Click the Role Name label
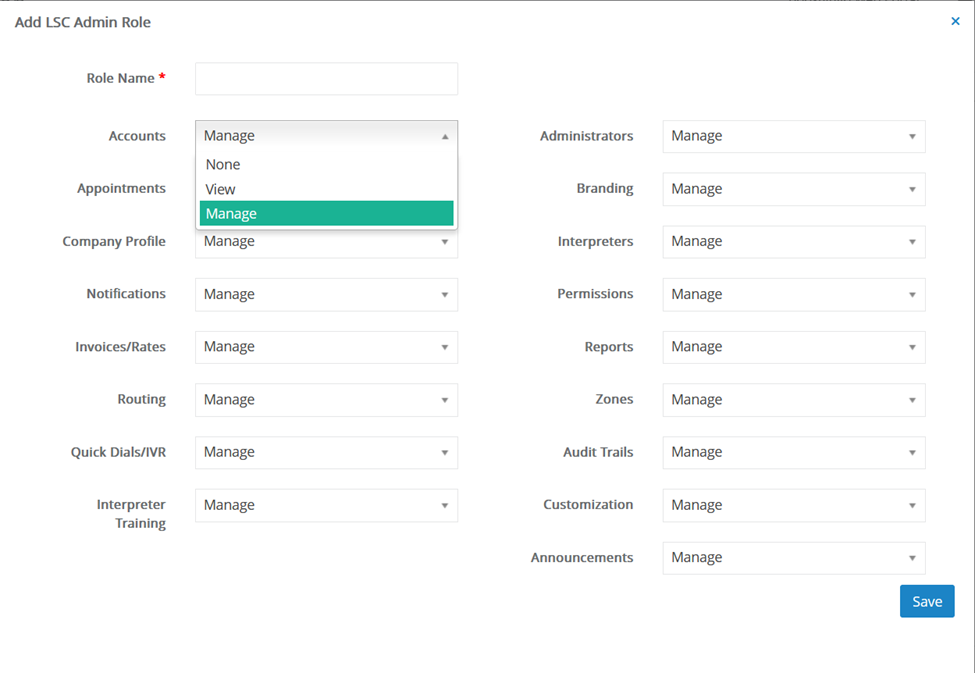Image resolution: width=975 pixels, height=673 pixels. [126, 78]
